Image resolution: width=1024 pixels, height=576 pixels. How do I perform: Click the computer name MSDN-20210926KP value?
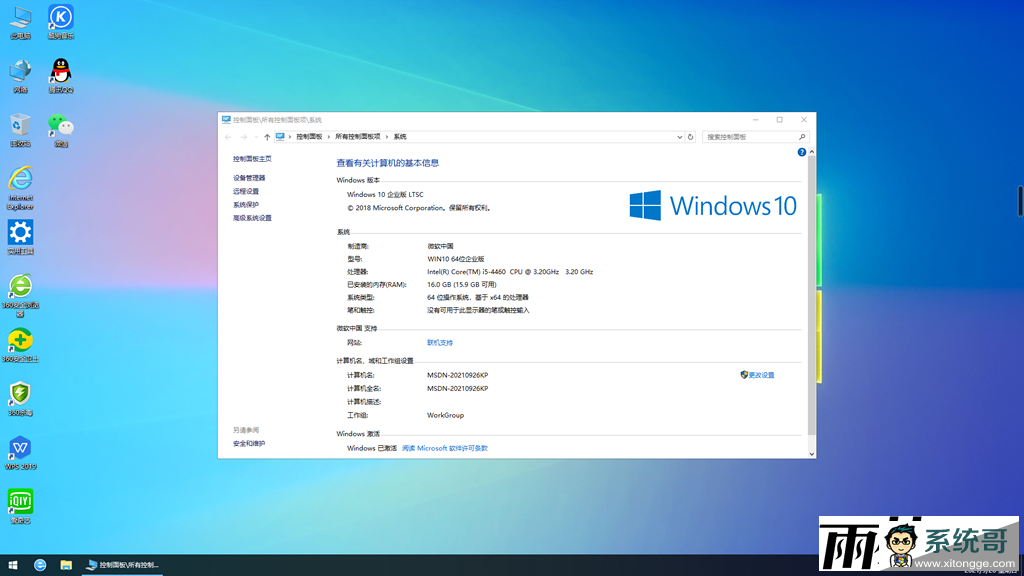point(457,375)
